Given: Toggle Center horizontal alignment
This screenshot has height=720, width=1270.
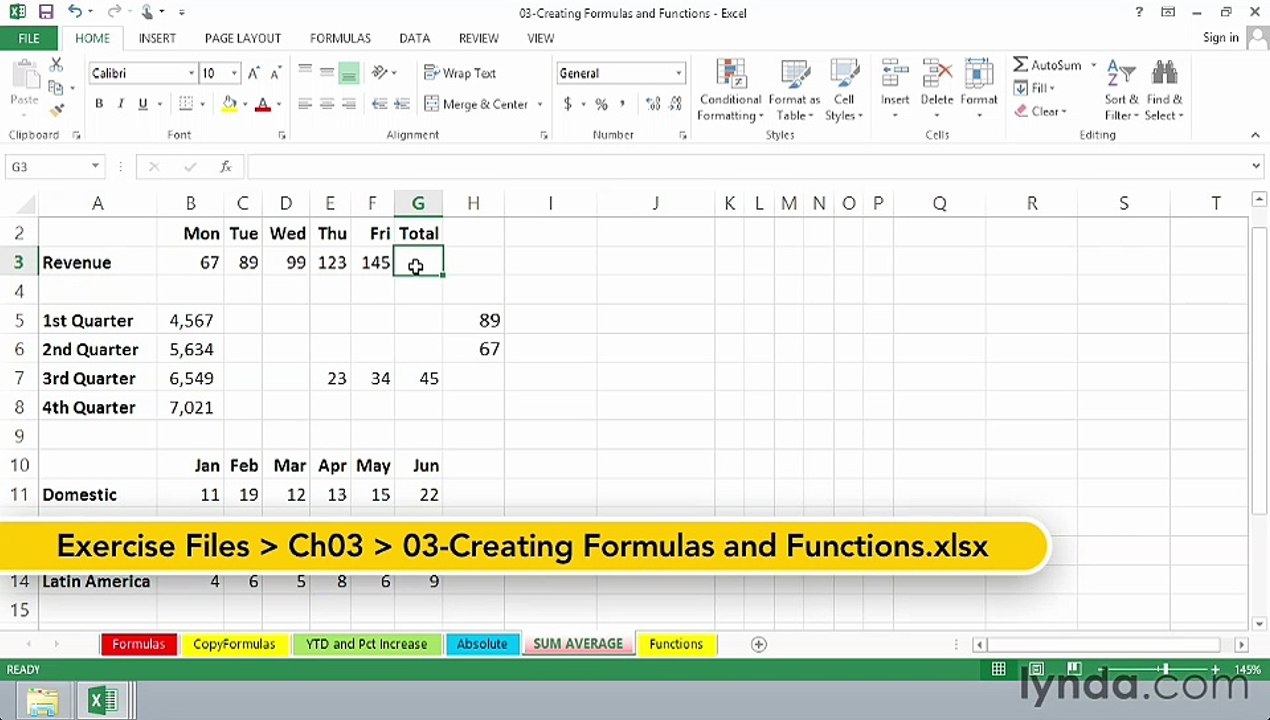Looking at the screenshot, I should (x=327, y=104).
